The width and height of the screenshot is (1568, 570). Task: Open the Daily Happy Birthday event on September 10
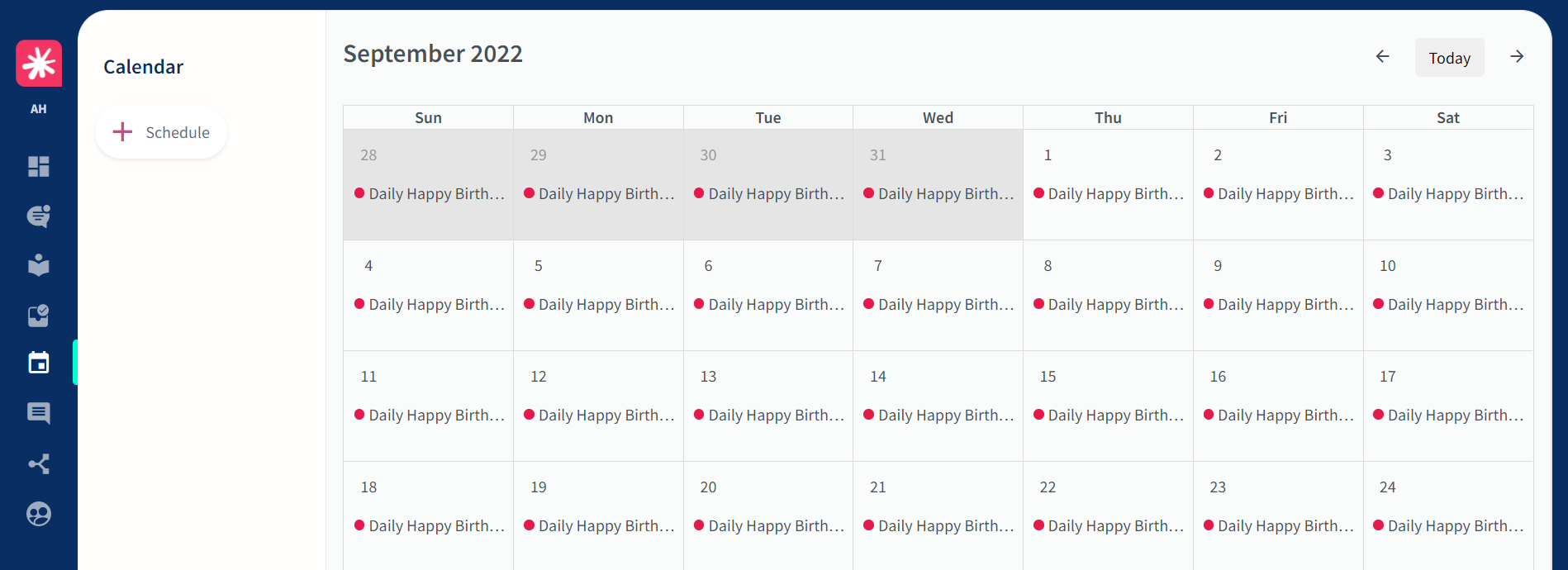(x=1448, y=304)
